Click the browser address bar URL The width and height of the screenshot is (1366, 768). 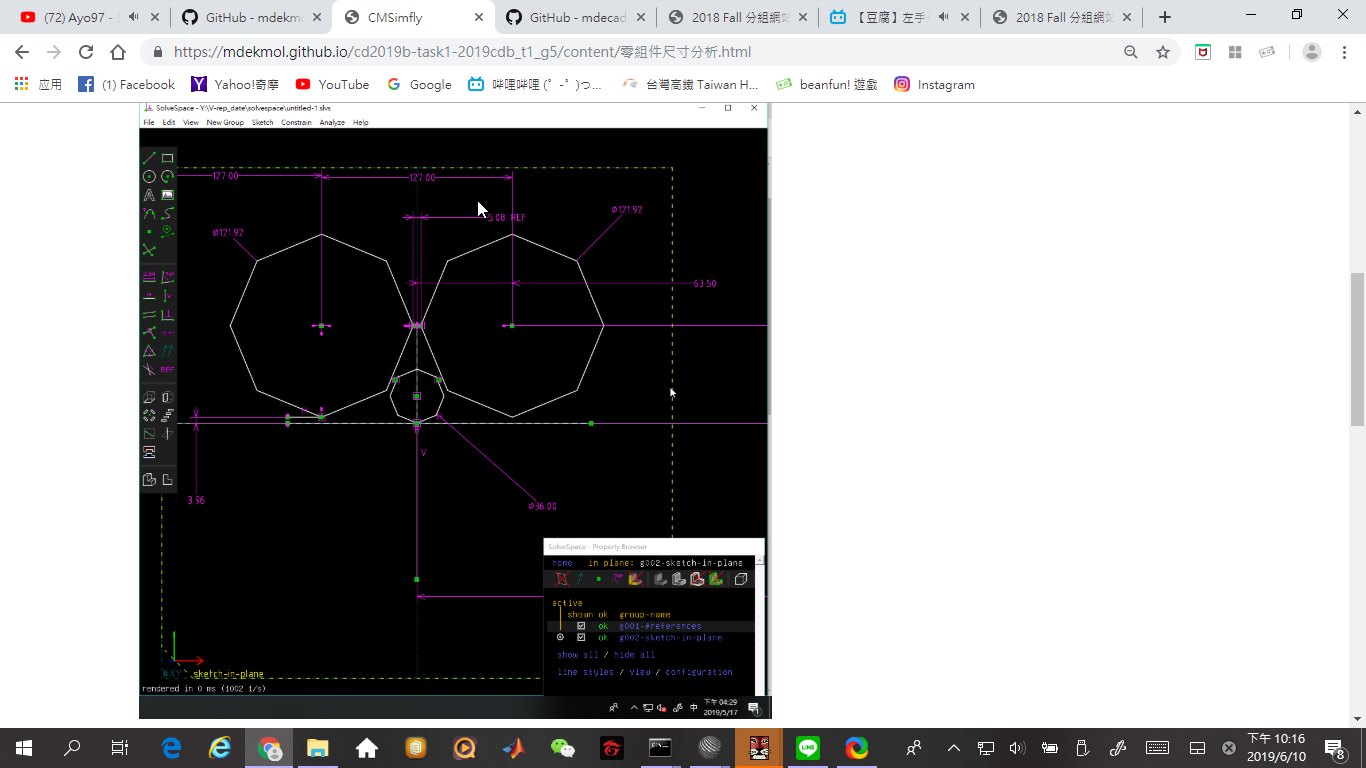[x=463, y=52]
